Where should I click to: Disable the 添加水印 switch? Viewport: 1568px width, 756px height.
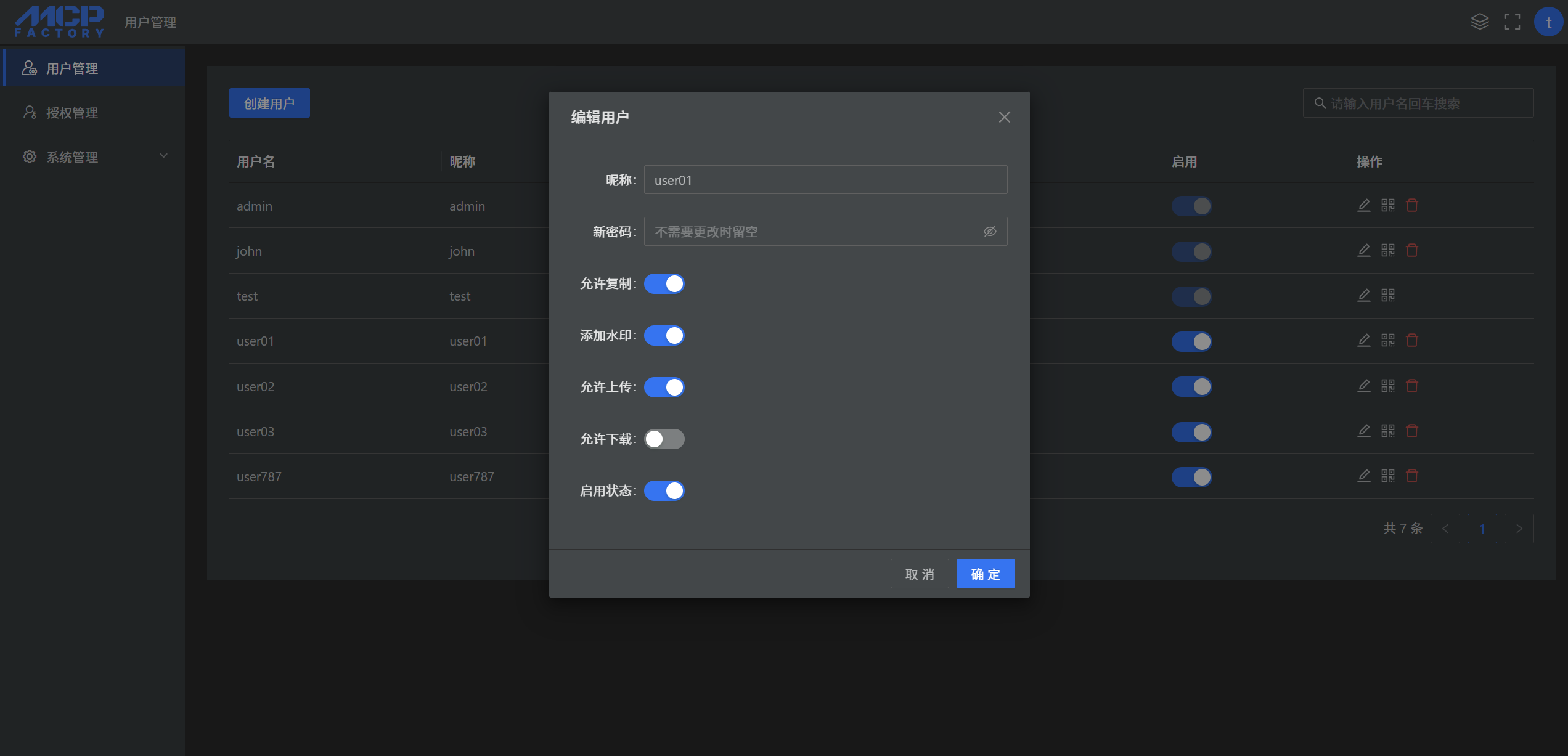pos(664,335)
